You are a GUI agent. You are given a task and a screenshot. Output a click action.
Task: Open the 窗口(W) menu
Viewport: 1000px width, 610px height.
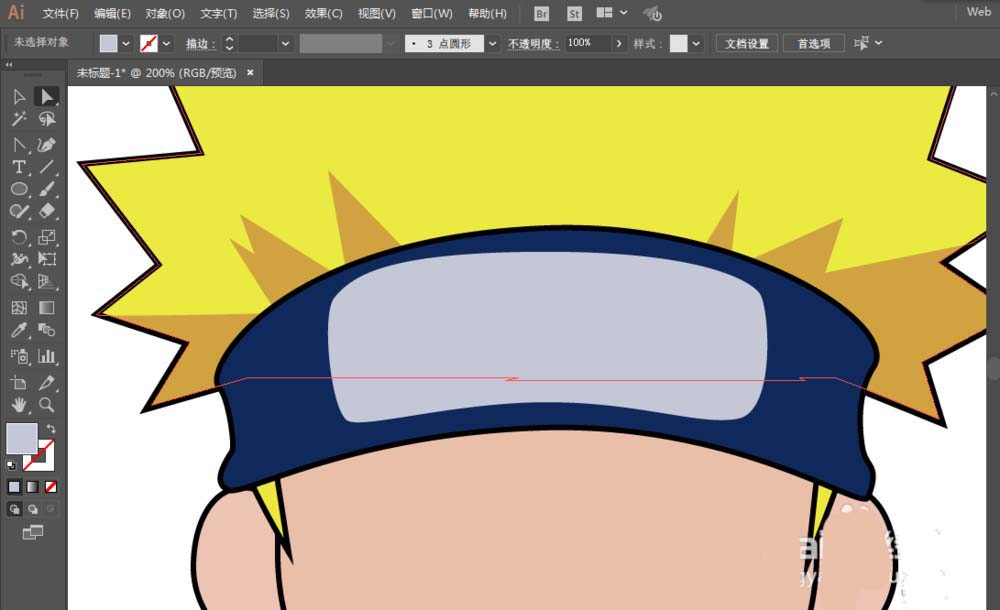tap(432, 13)
